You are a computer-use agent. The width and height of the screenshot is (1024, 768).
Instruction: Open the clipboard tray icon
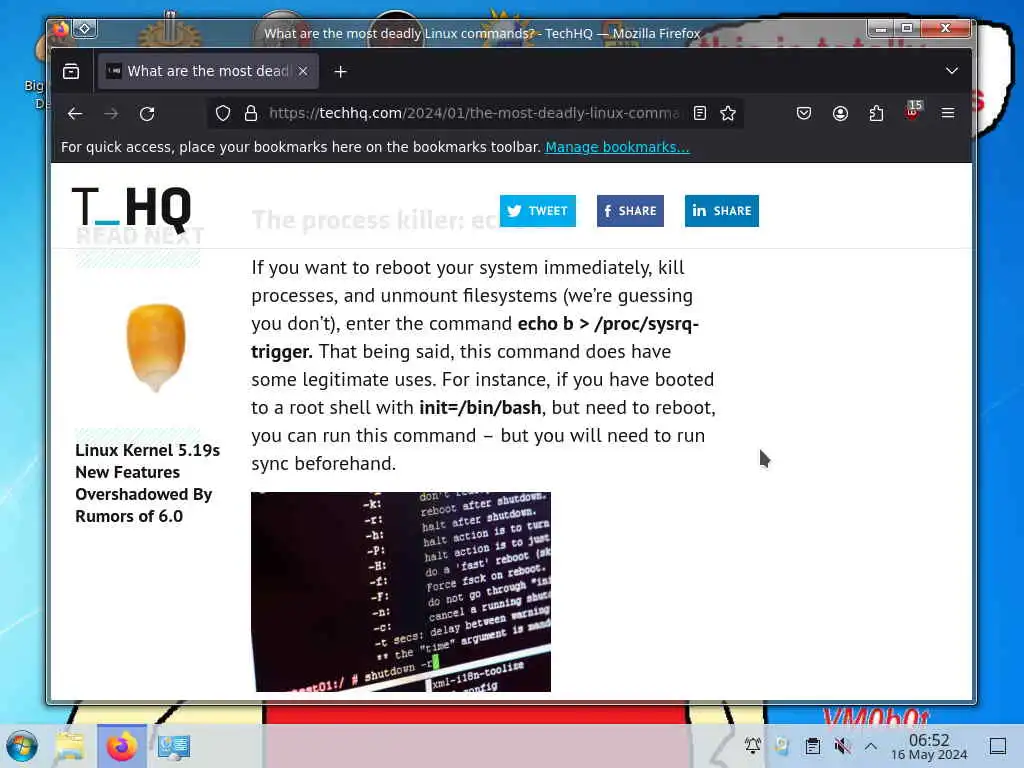tap(812, 745)
